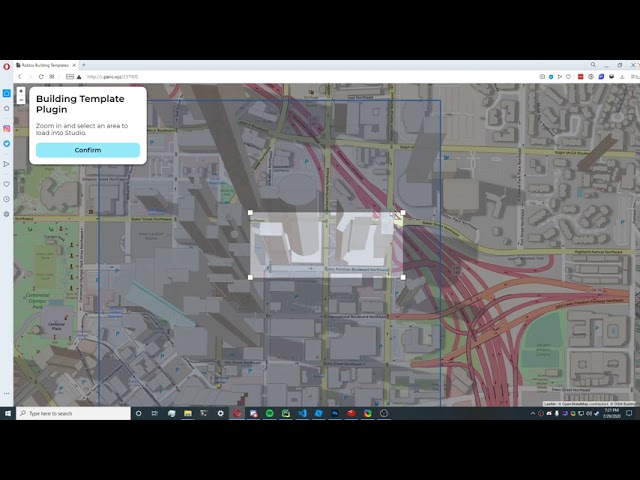Open the notification action center
The image size is (640, 480).
point(629,413)
